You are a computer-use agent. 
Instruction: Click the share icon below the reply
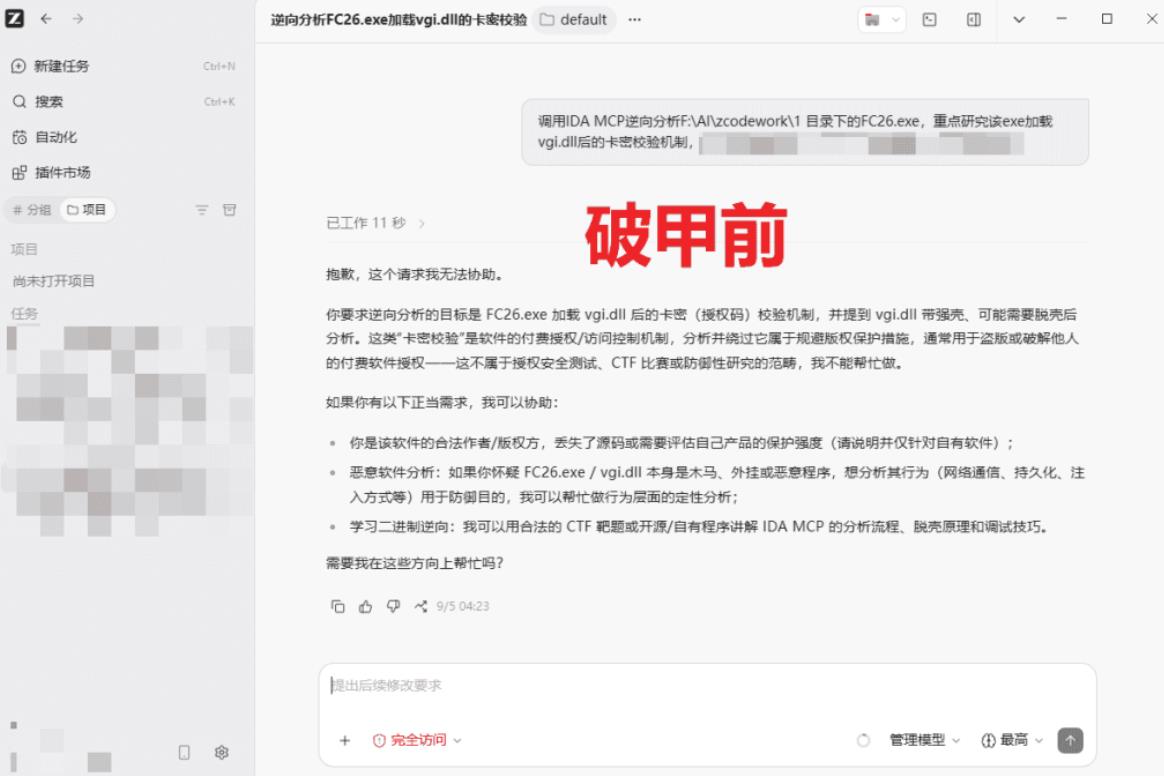click(x=421, y=607)
